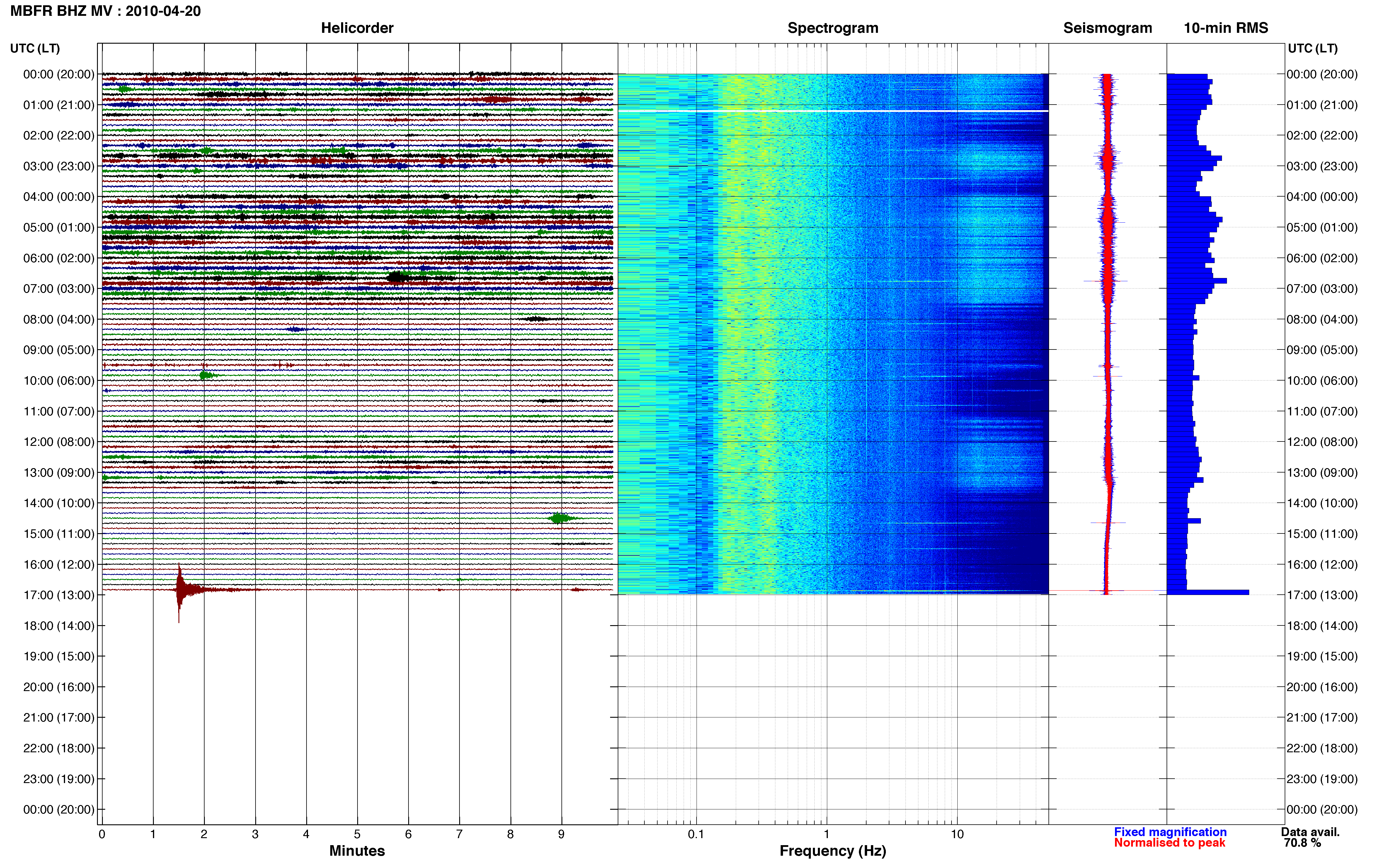Click the minute 0 tick label
Image resolution: width=1389 pixels, height=868 pixels.
tap(102, 834)
